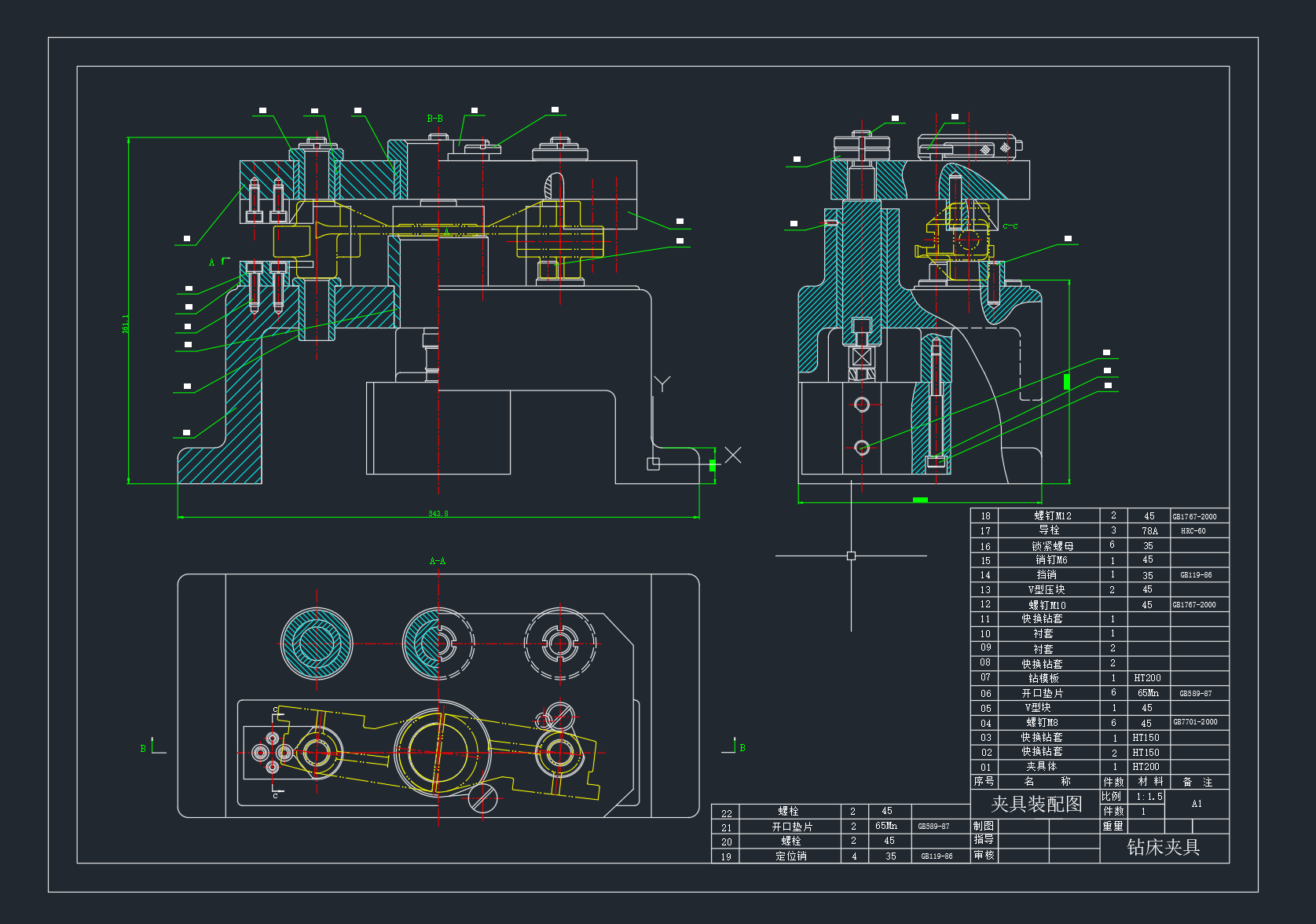
Task: Click the UCS origin square icon
Action: click(653, 464)
